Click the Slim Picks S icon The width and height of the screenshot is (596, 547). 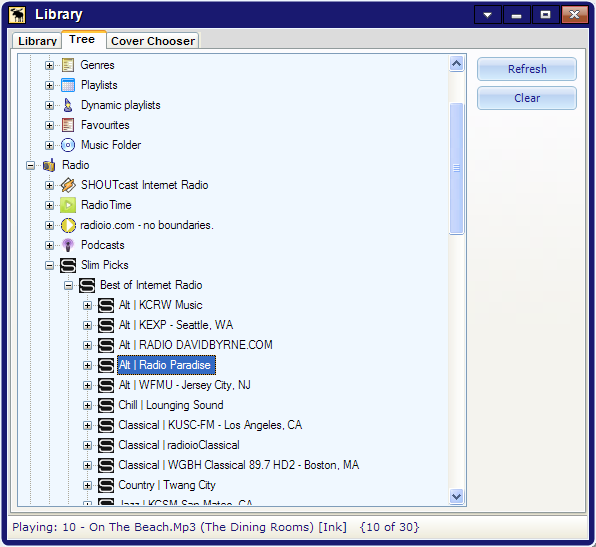point(68,265)
